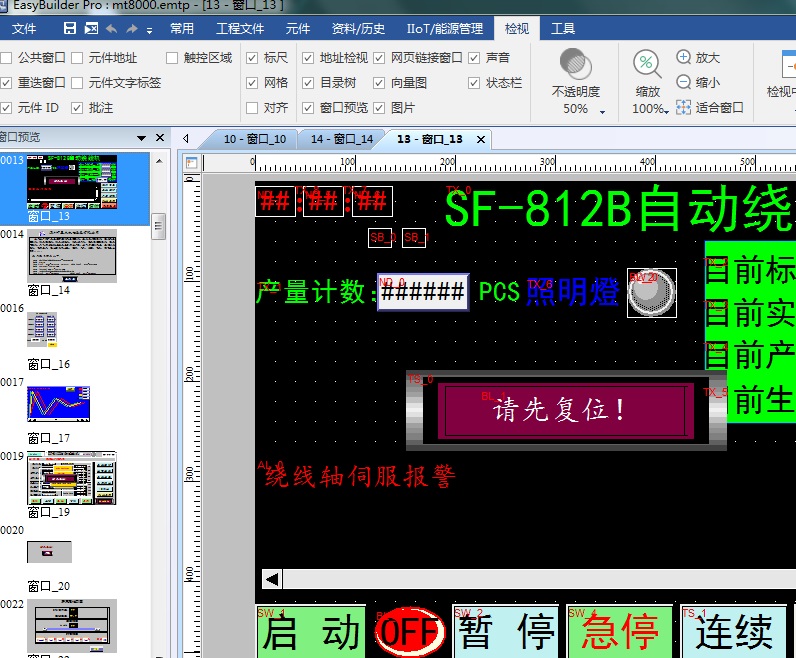The height and width of the screenshot is (658, 796).
Task: Click the 适合窗口 fit window icon
Action: click(x=684, y=107)
